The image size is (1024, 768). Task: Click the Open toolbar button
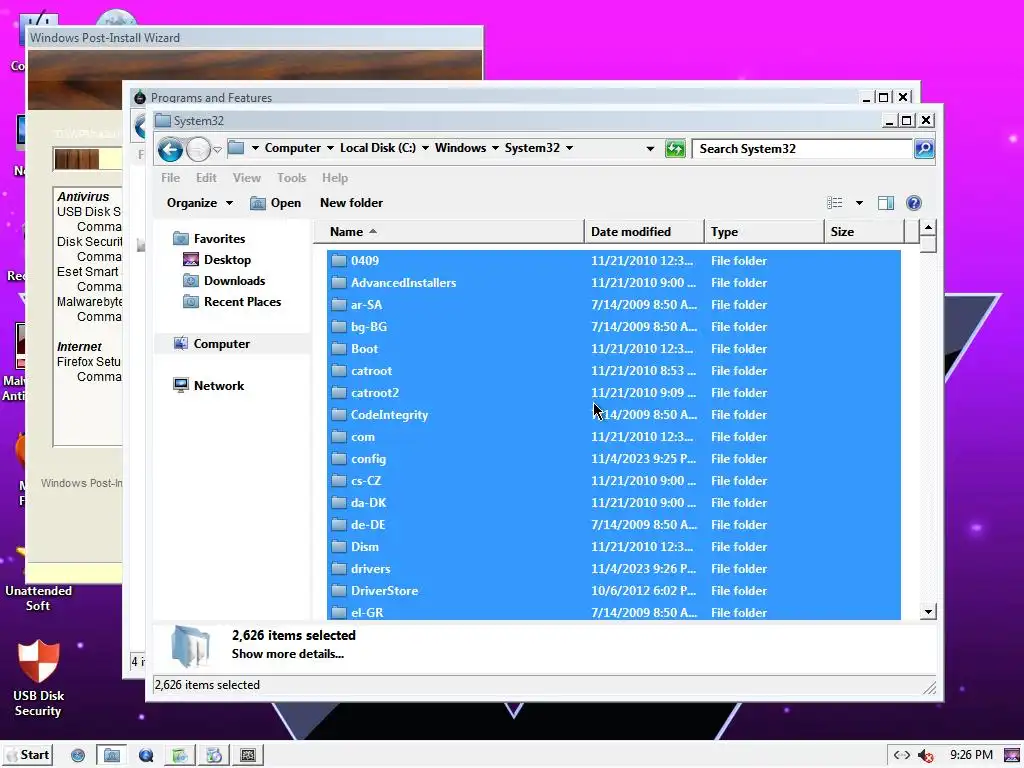coord(276,203)
